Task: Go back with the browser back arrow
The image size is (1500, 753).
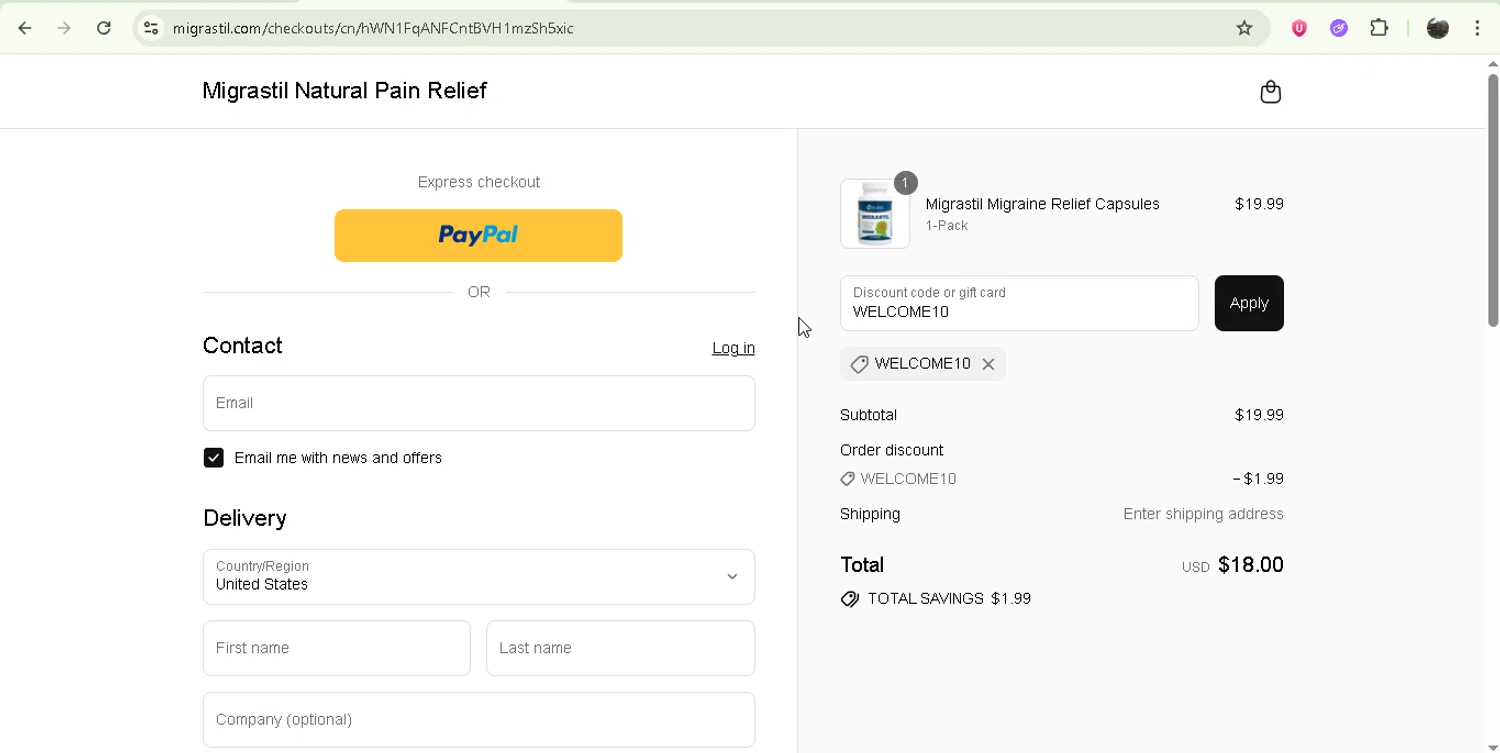Action: point(25,28)
